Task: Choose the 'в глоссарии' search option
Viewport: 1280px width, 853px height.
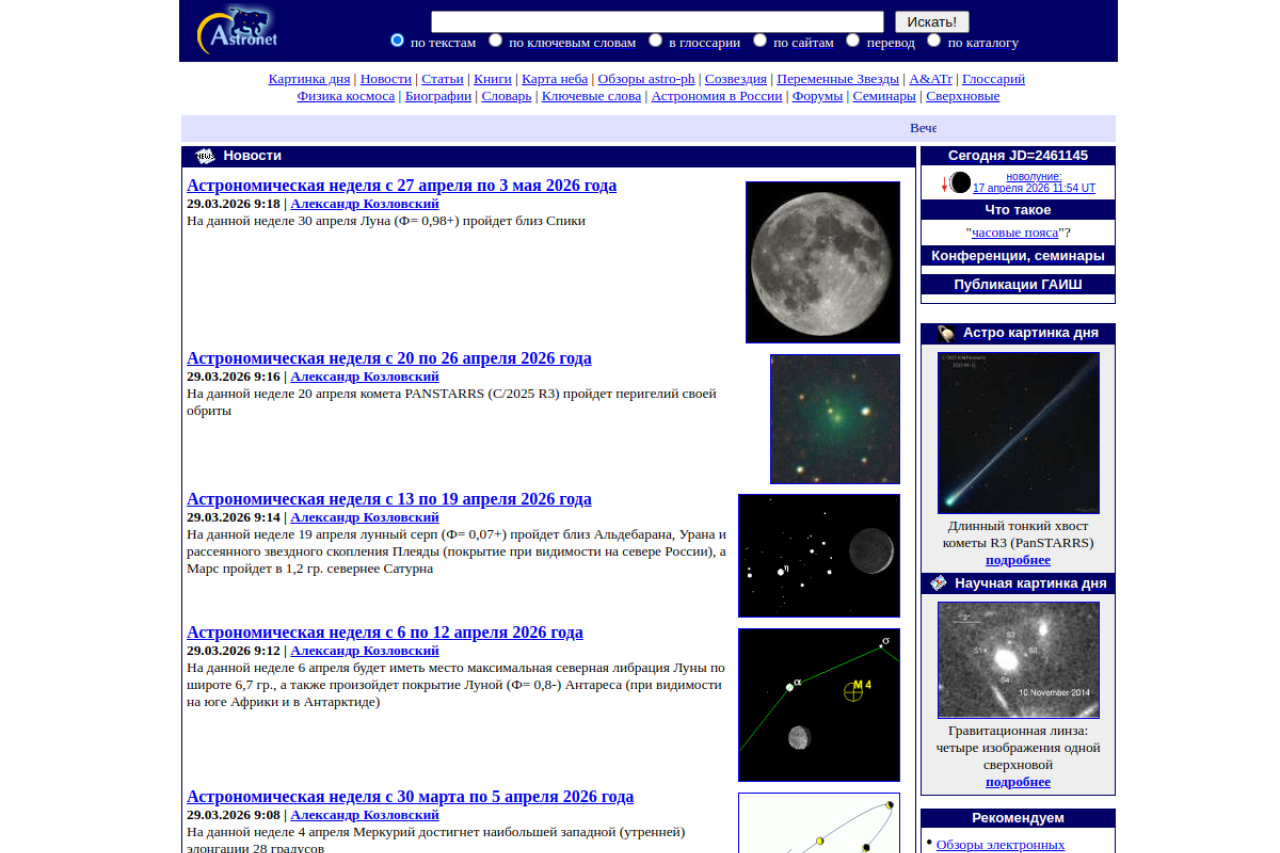Action: (x=655, y=41)
